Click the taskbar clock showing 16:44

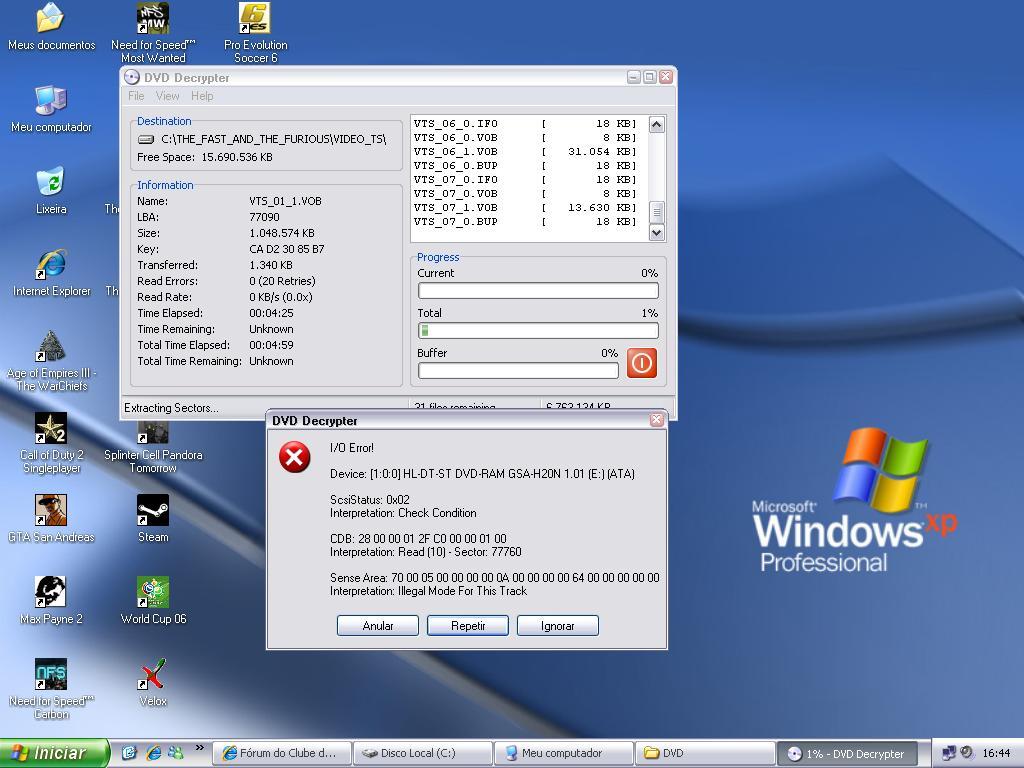[997, 754]
